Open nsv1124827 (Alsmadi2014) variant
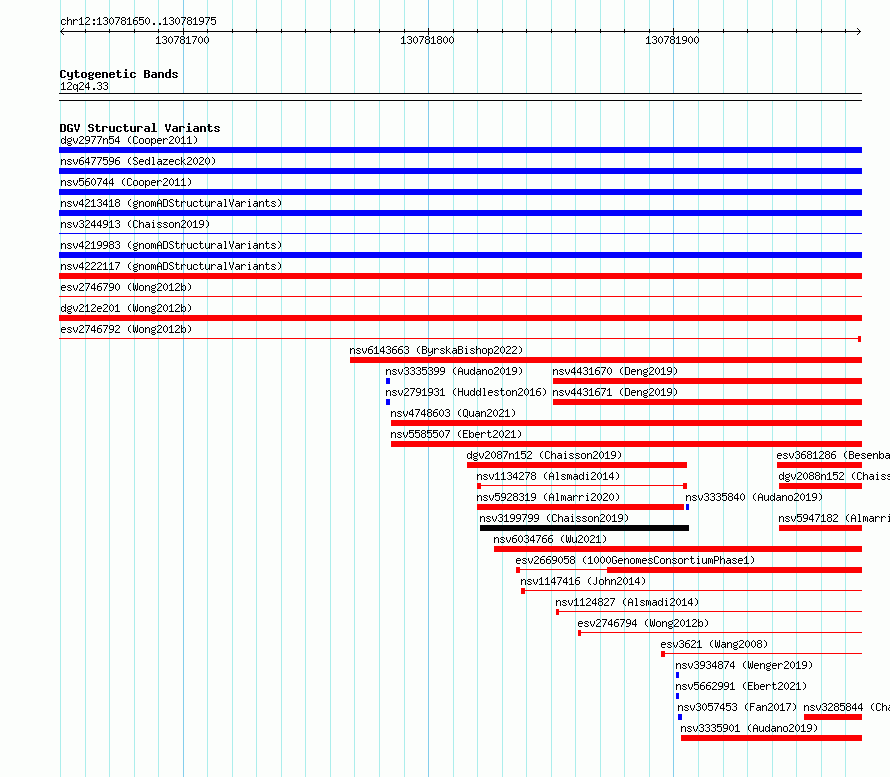The image size is (890, 777). 627,602
